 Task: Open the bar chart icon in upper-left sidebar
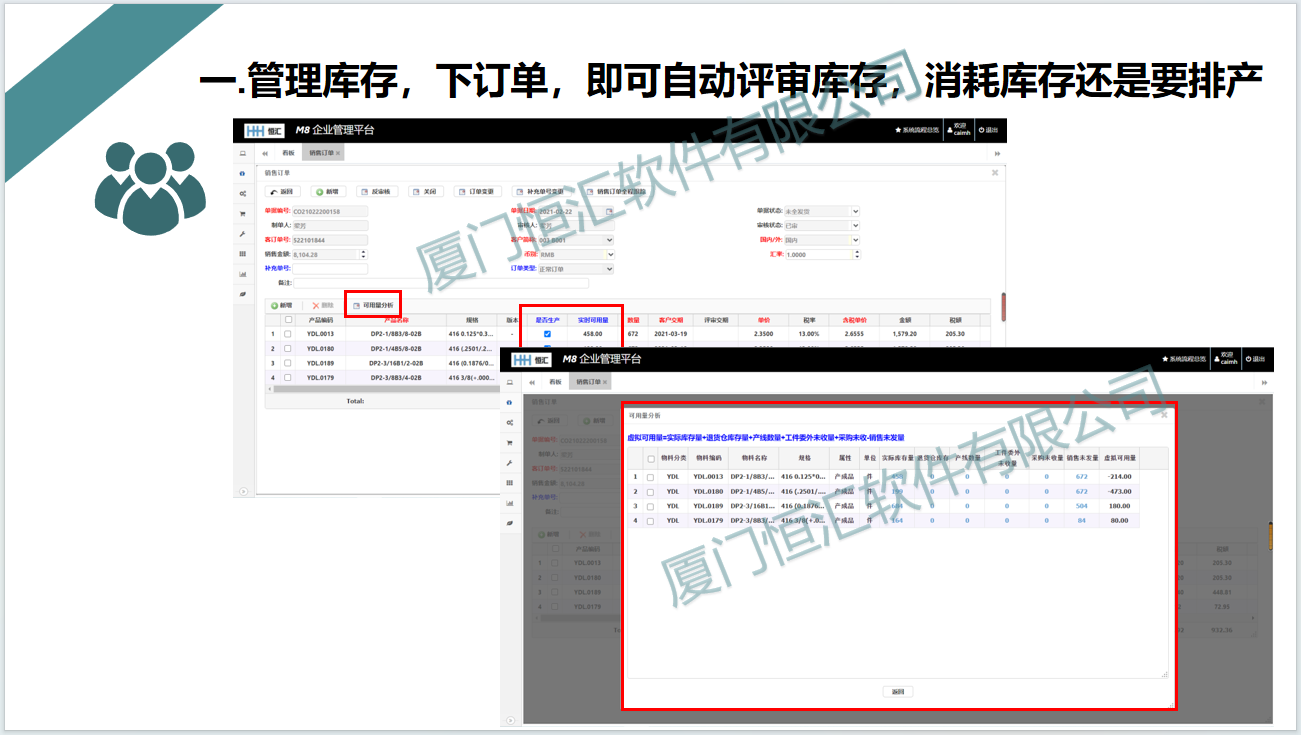[243, 274]
